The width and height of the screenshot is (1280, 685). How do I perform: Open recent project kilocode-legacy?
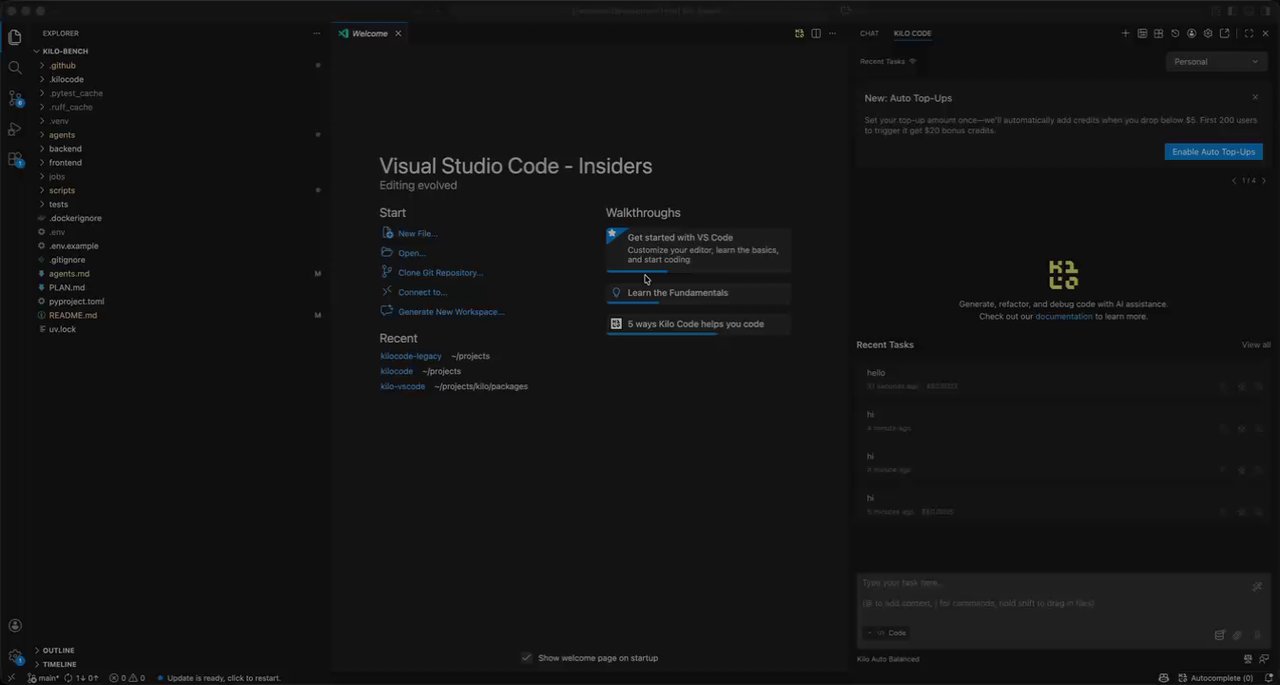pos(410,356)
